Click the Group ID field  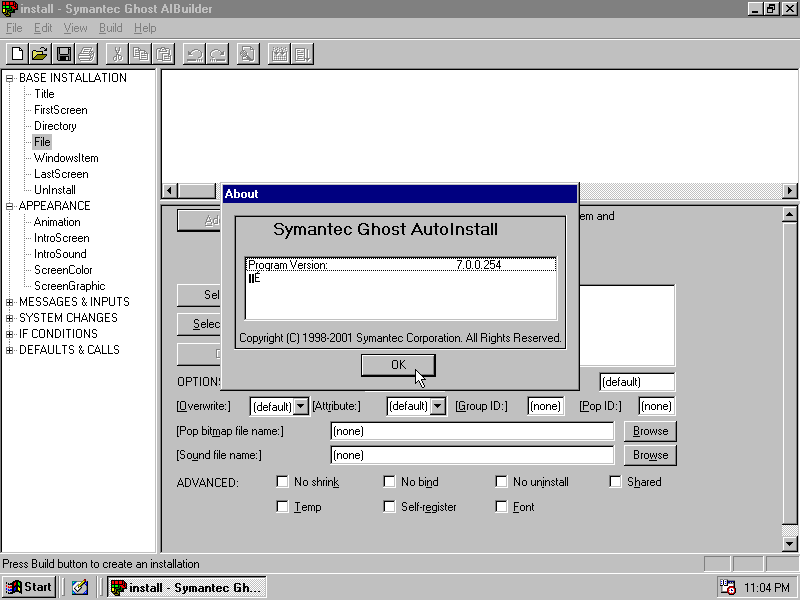pyautogui.click(x=545, y=406)
